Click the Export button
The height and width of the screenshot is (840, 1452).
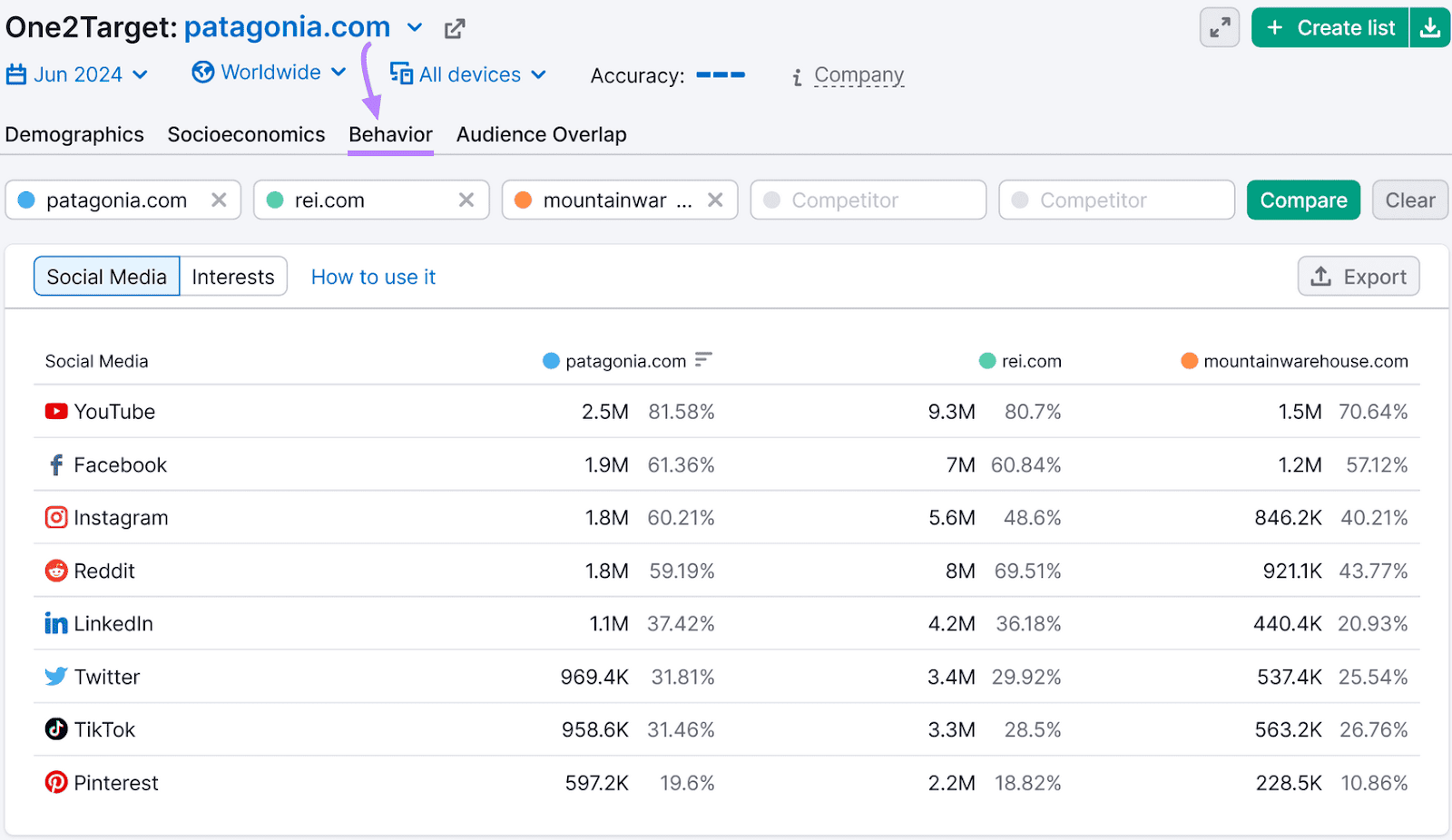pyautogui.click(x=1359, y=277)
